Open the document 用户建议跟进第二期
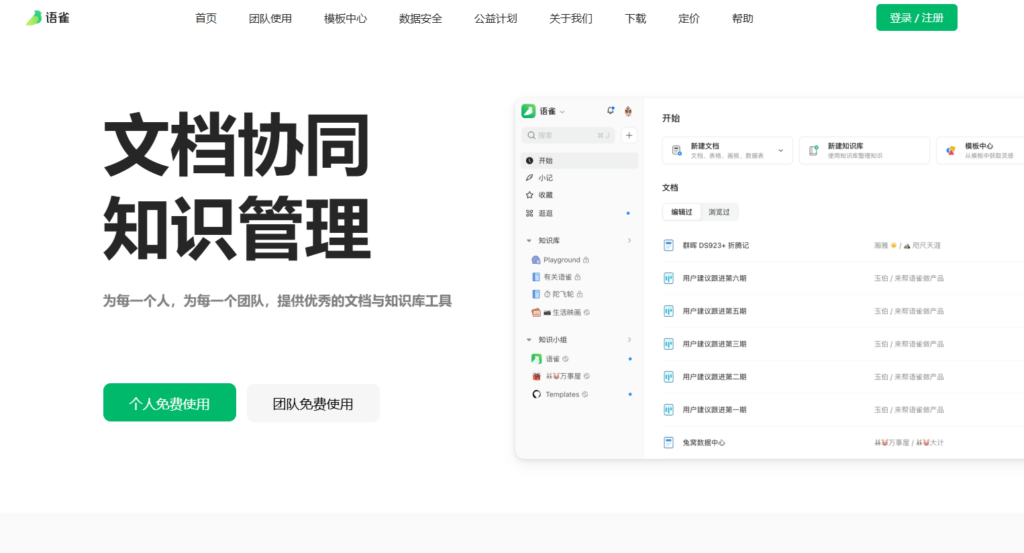The image size is (1024, 553). (x=714, y=377)
